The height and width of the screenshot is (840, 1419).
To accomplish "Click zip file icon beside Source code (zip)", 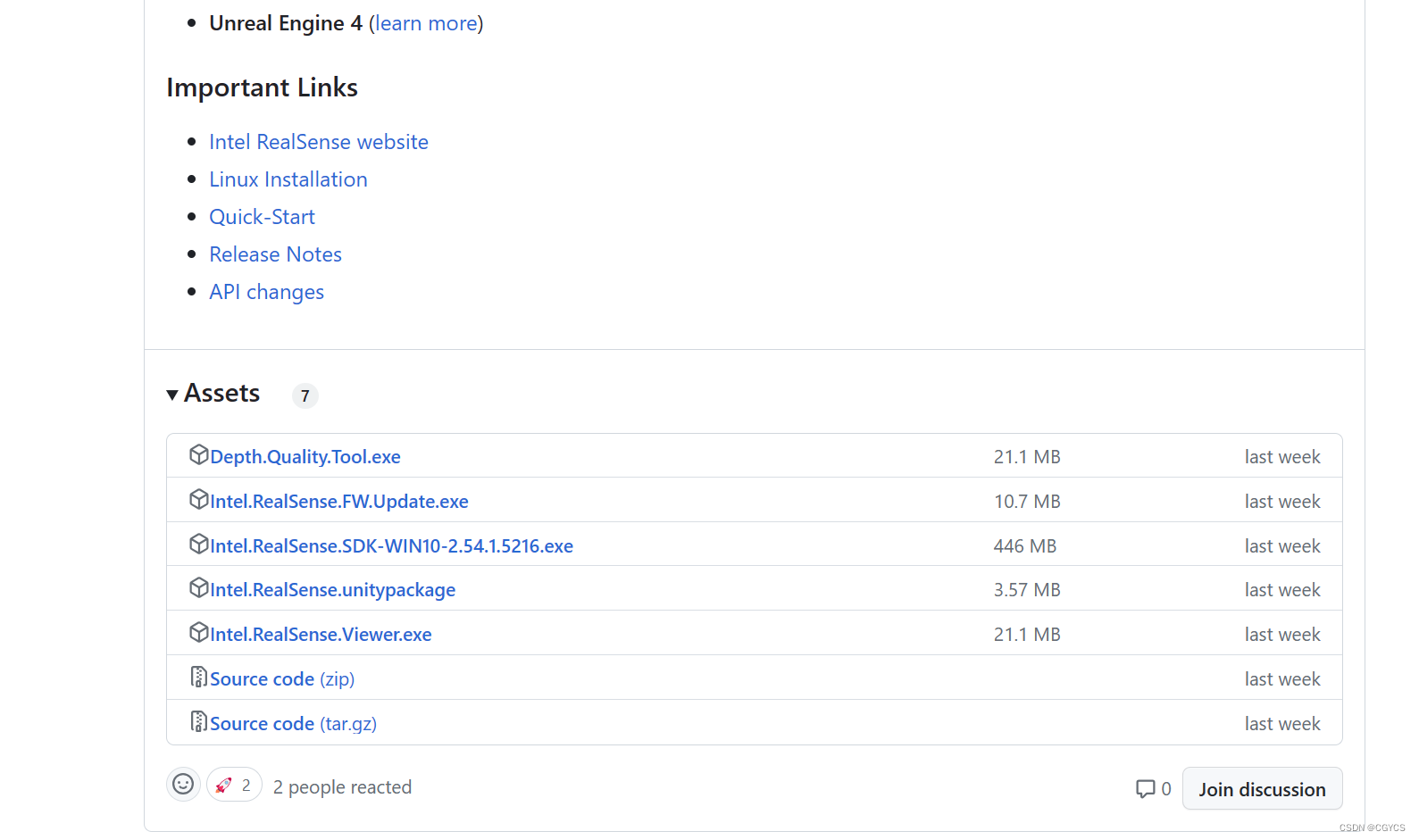I will tap(198, 677).
